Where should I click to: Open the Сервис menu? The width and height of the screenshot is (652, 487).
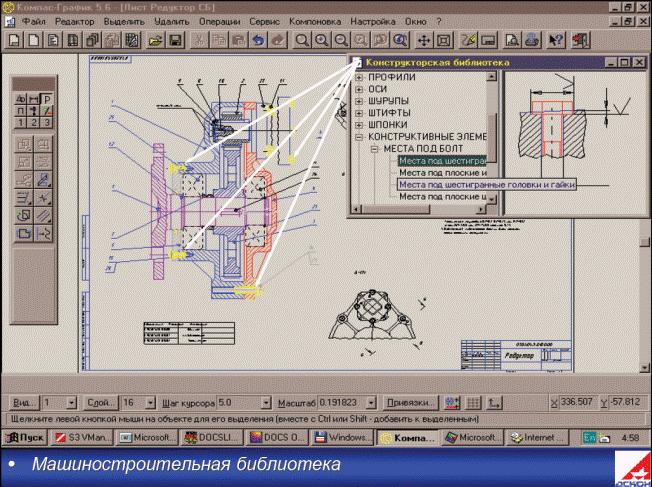point(264,22)
